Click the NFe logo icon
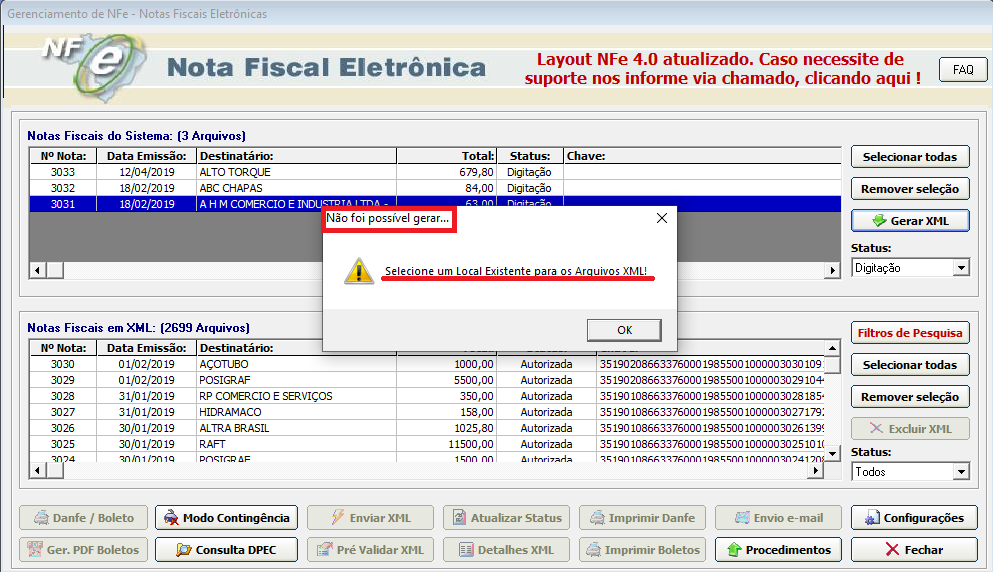This screenshot has height=572, width=993. (94, 67)
